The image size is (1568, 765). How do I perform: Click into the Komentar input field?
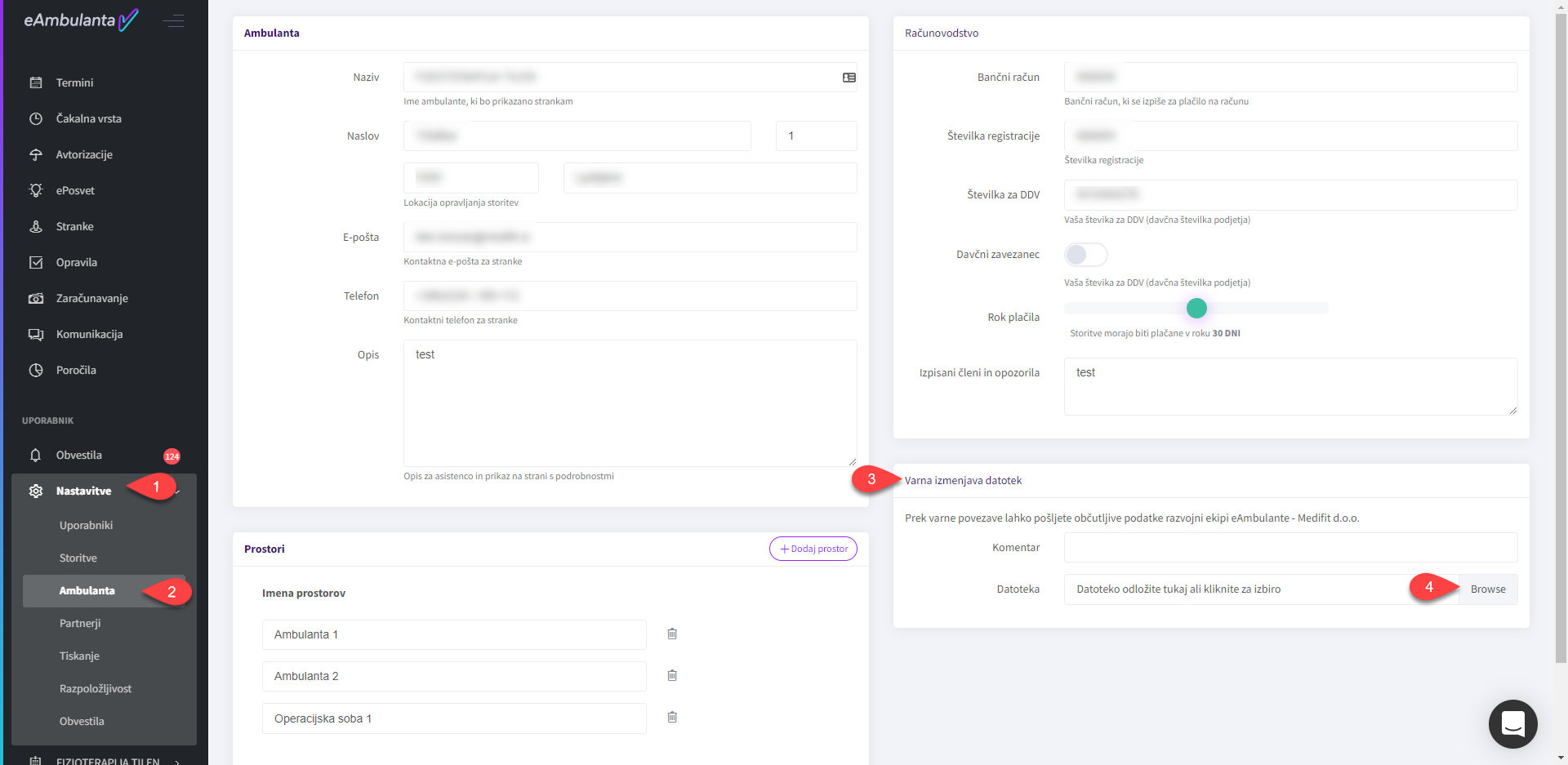click(x=1290, y=548)
